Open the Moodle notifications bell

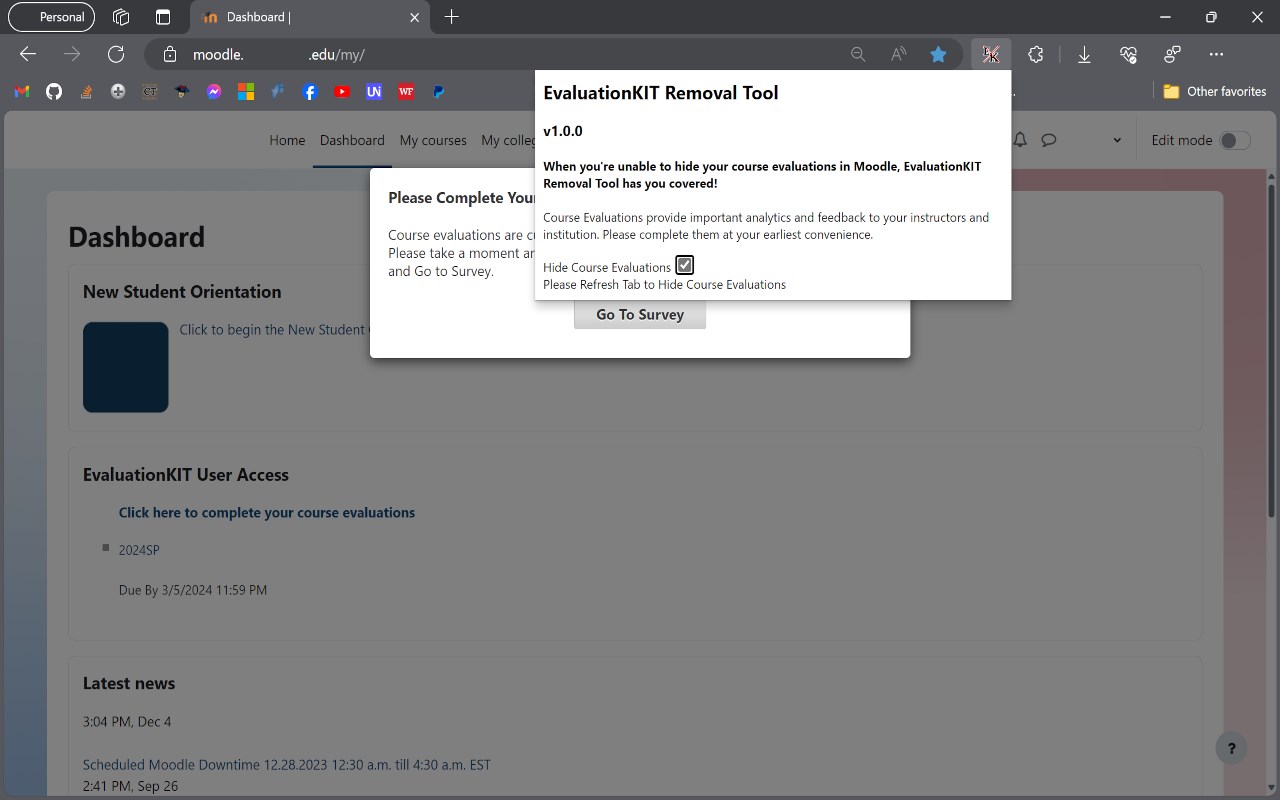tap(1020, 140)
